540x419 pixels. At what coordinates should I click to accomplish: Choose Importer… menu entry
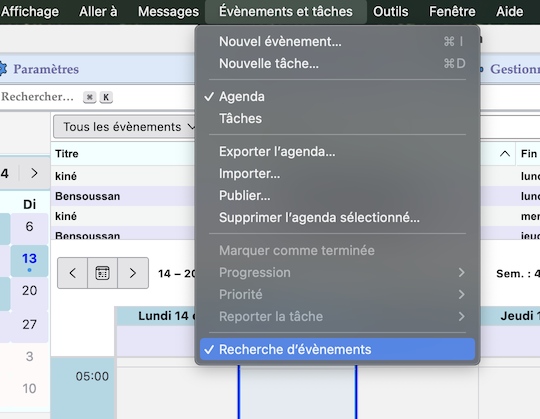click(x=338, y=174)
